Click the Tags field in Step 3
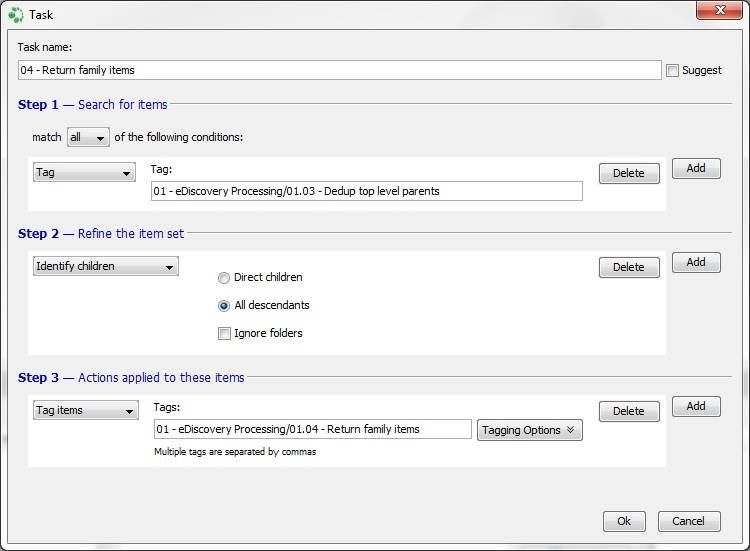This screenshot has height=551, width=750. pos(313,429)
